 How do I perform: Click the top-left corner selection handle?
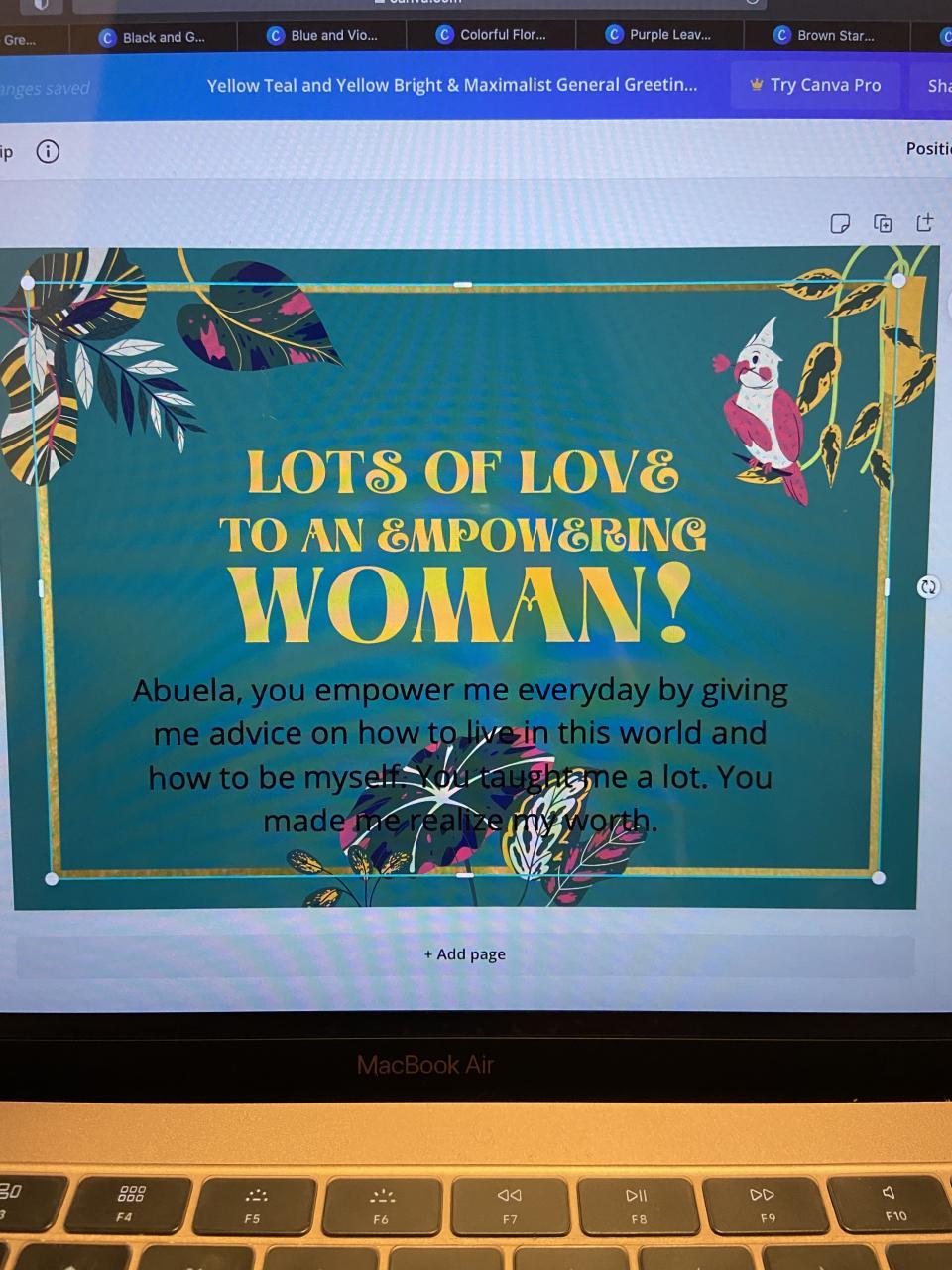(x=28, y=283)
